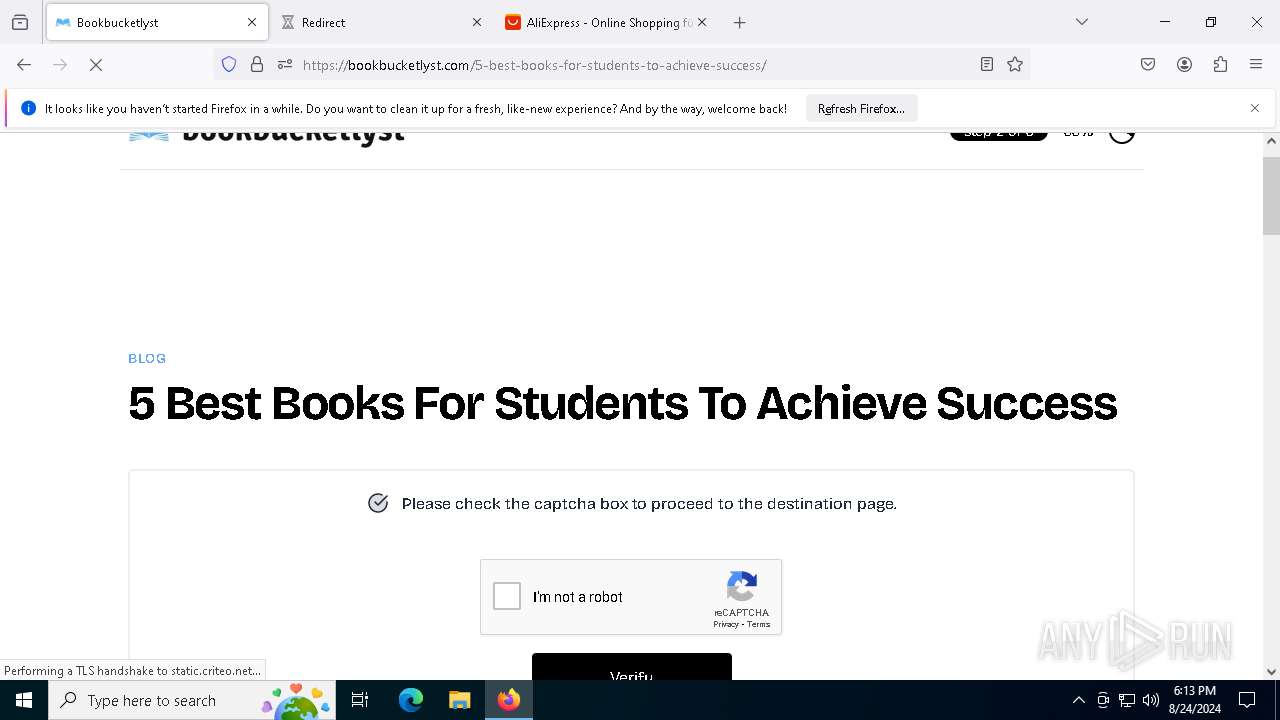Bookmark this page with star icon

click(1015, 65)
